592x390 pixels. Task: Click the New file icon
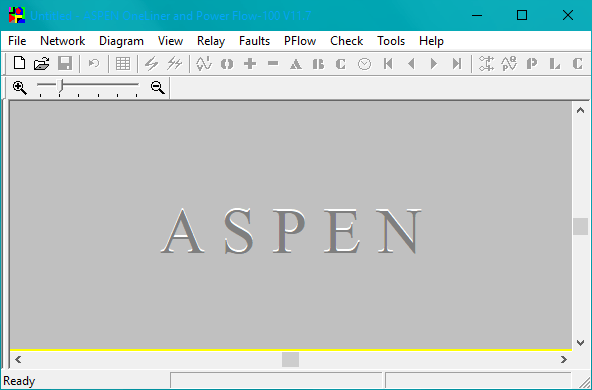19,63
